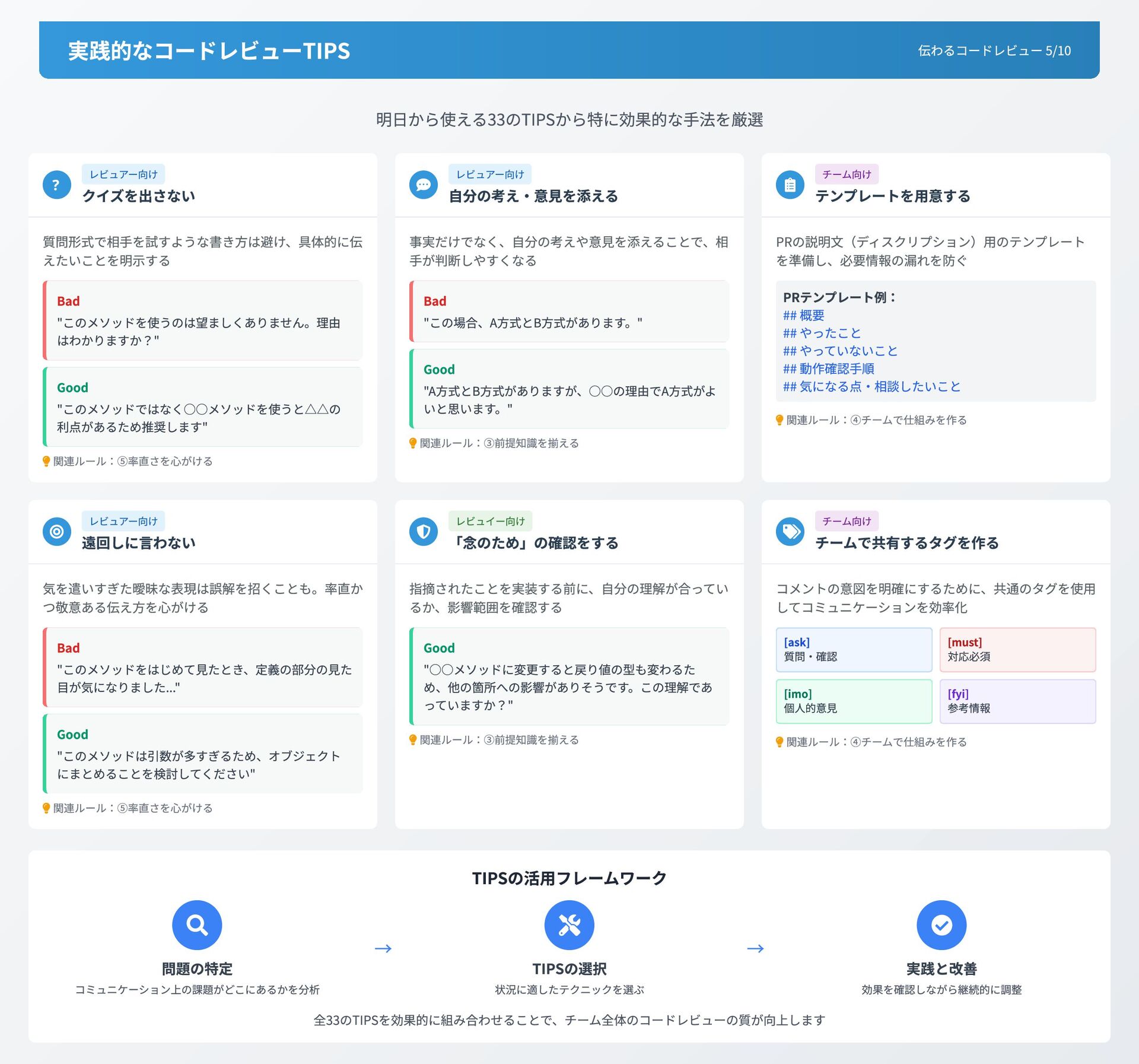The height and width of the screenshot is (1064, 1139).
Task: Click the checkmark icon above 実践と改善
Action: 941,925
